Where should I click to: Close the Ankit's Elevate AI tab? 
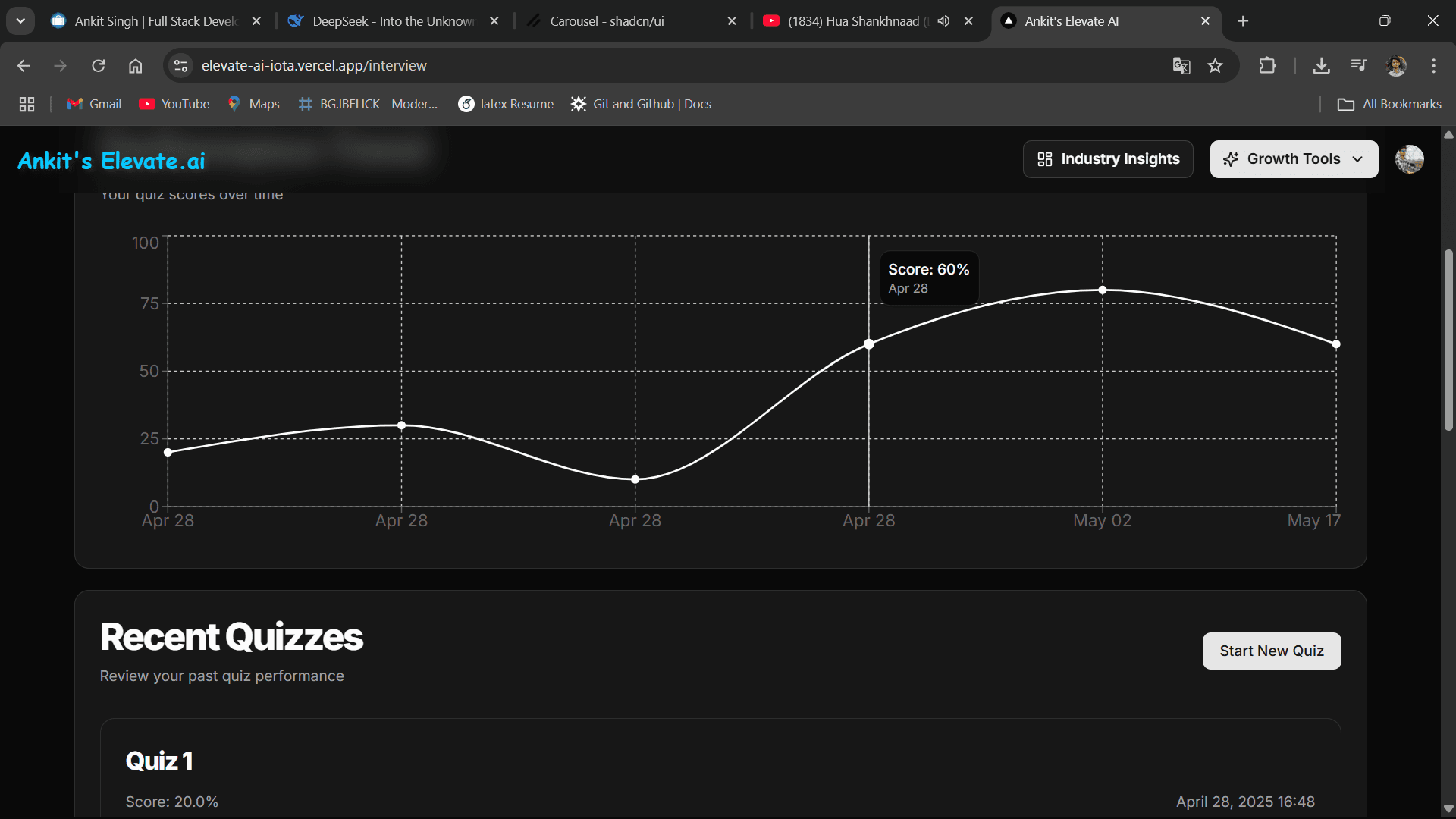(1205, 21)
